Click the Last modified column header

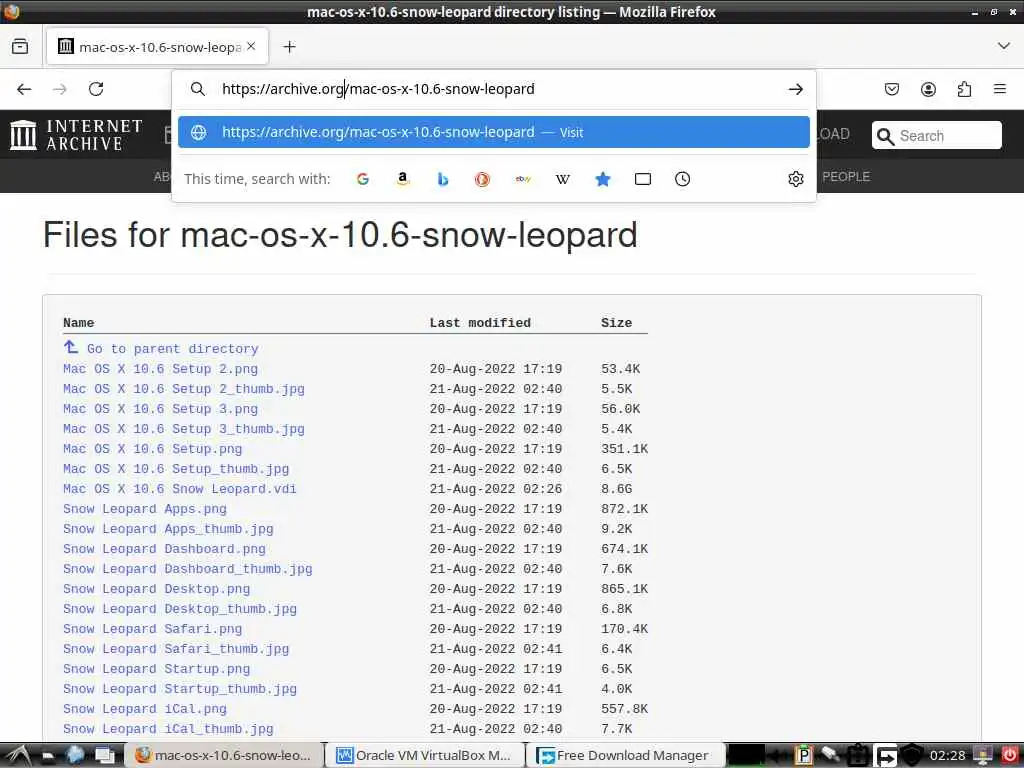[x=480, y=323]
